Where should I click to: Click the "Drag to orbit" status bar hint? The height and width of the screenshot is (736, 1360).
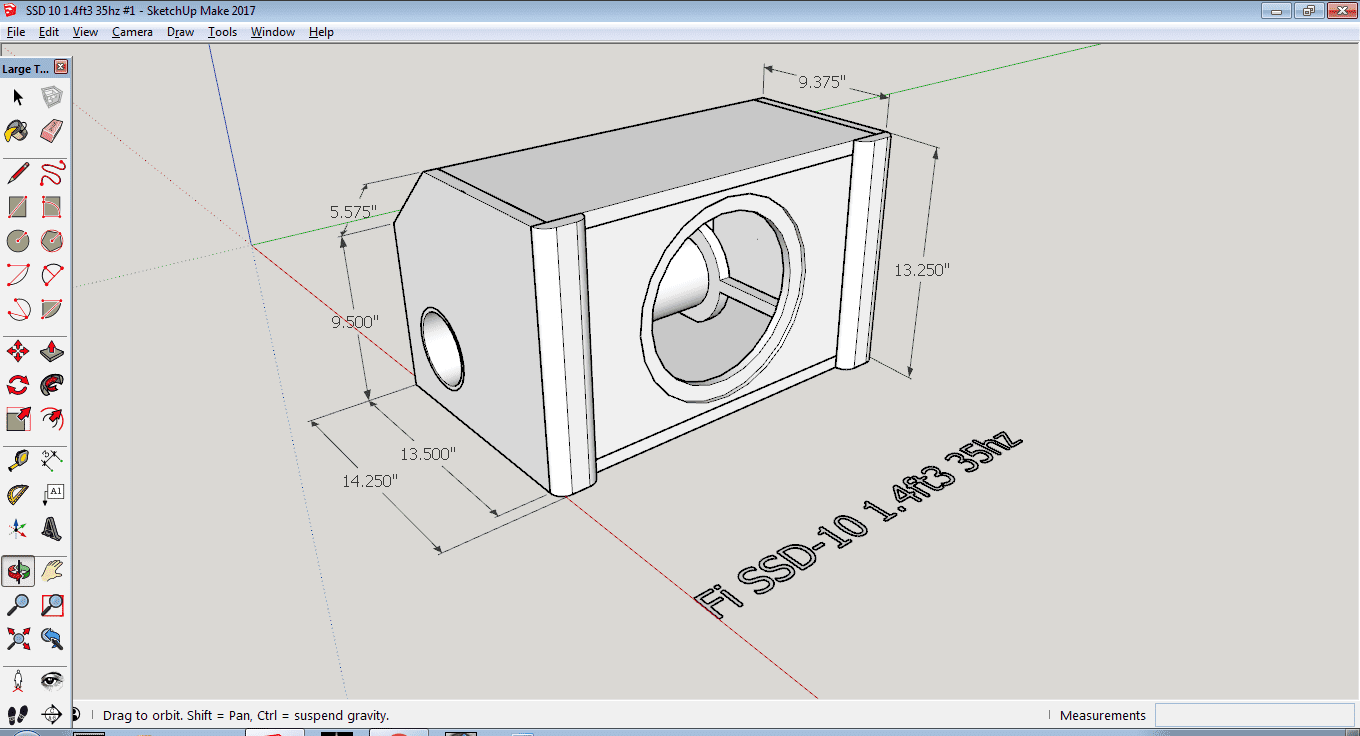coord(246,715)
